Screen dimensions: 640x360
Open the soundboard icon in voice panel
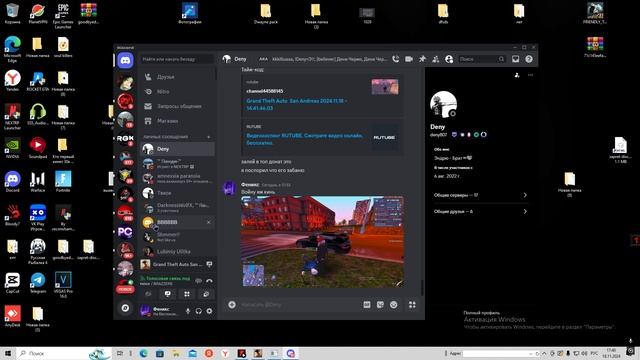point(206,294)
